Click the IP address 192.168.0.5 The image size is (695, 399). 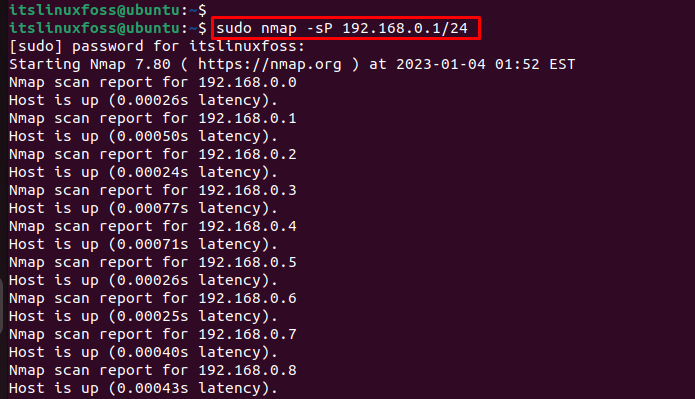tap(247, 262)
